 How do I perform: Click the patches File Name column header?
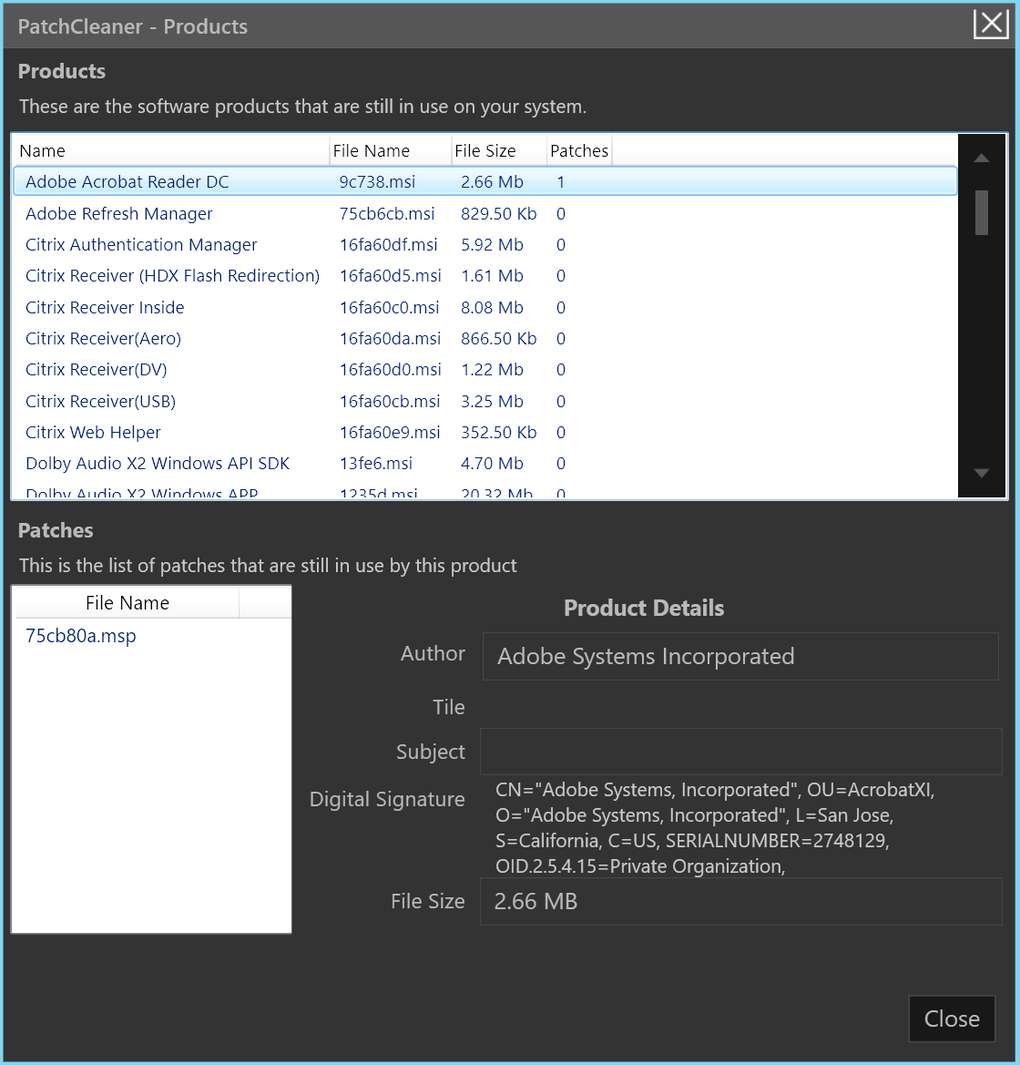tap(127, 602)
